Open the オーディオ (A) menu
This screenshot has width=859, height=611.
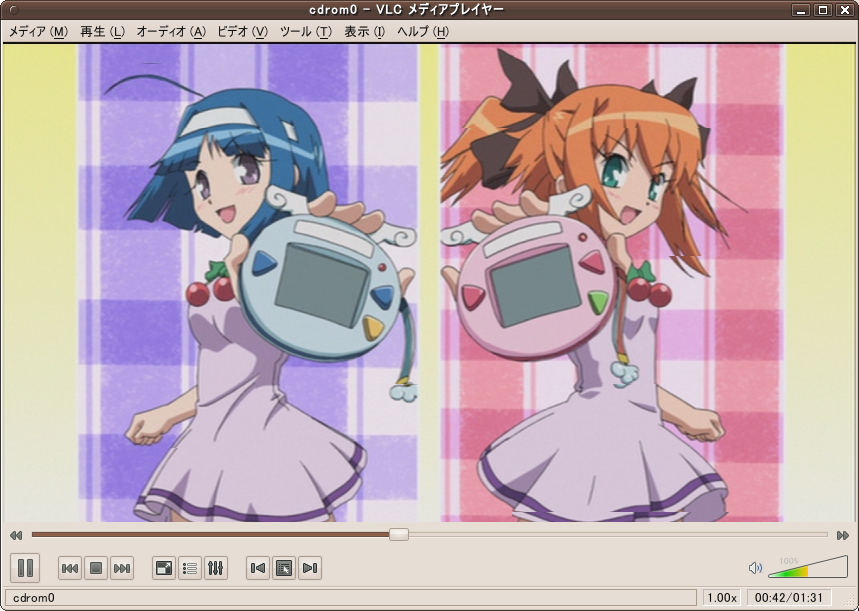[x=171, y=32]
